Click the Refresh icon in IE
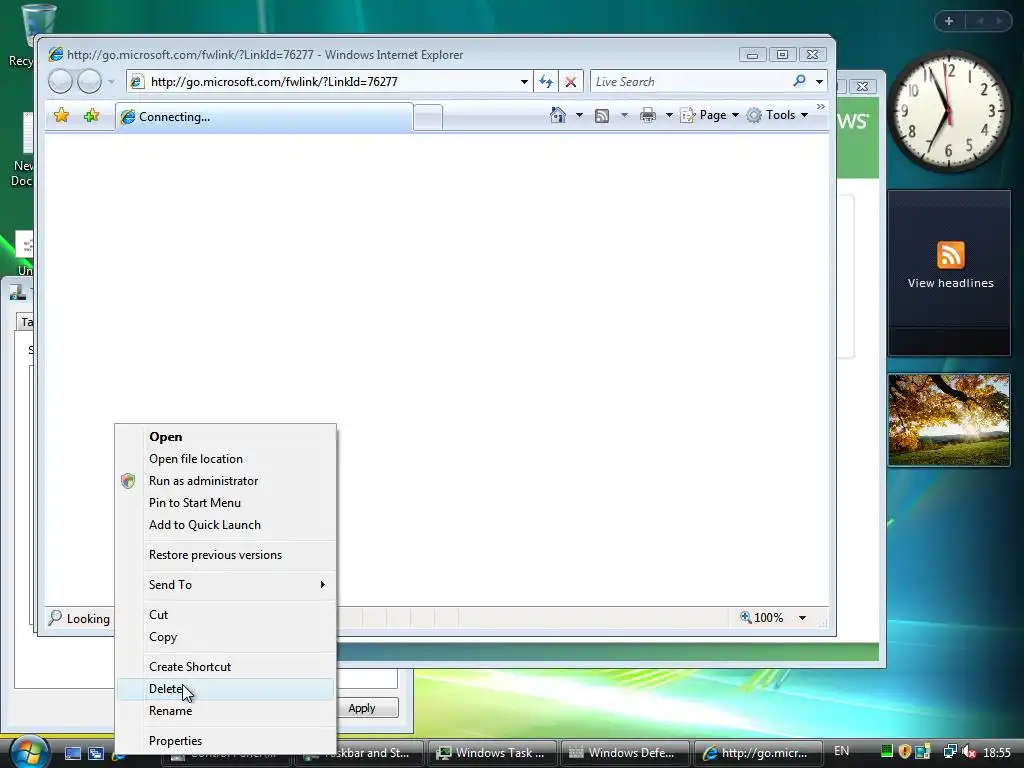The image size is (1024, 768). (x=546, y=82)
